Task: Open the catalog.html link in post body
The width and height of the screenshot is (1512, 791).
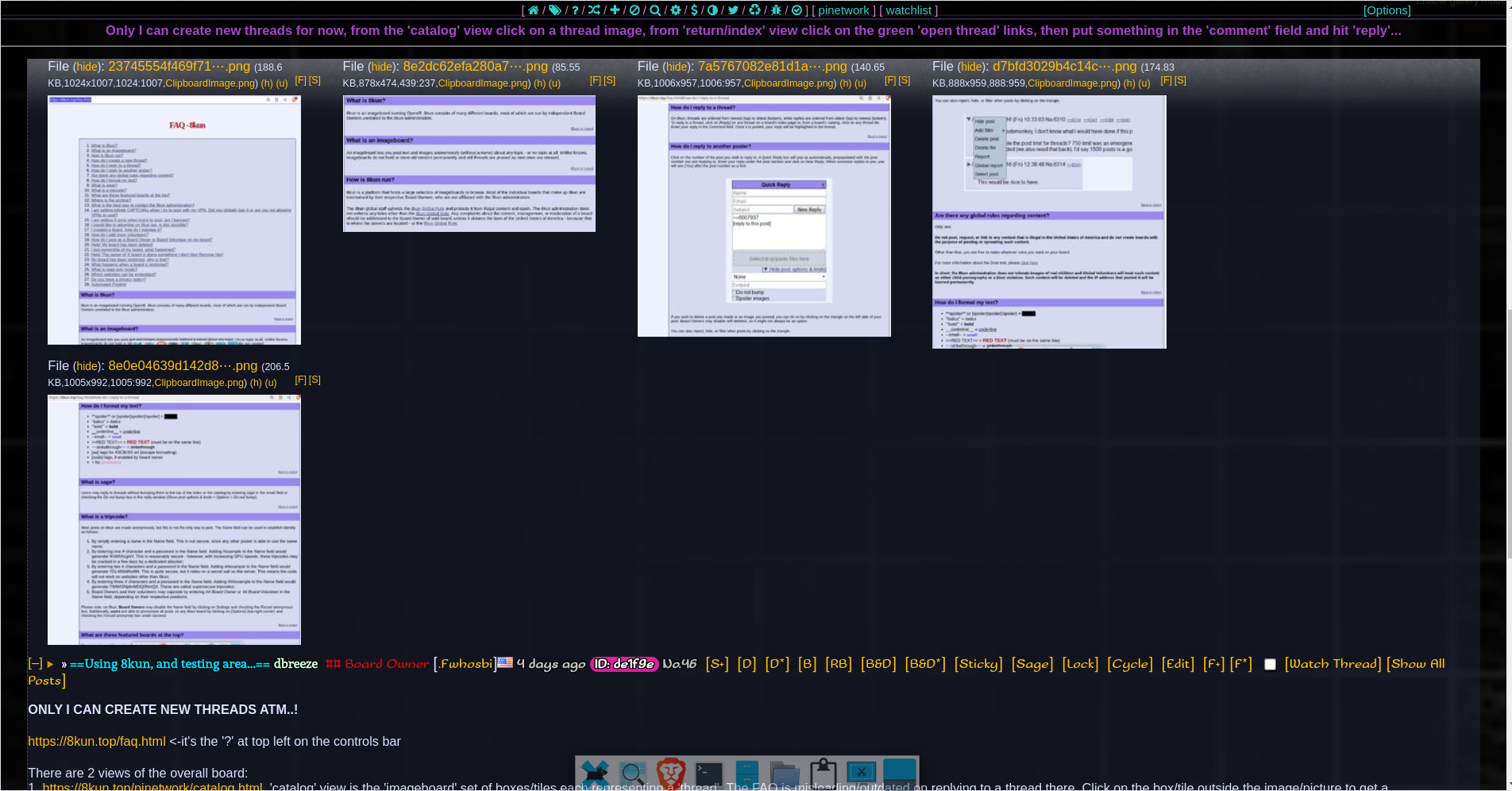Action: pyautogui.click(x=152, y=786)
